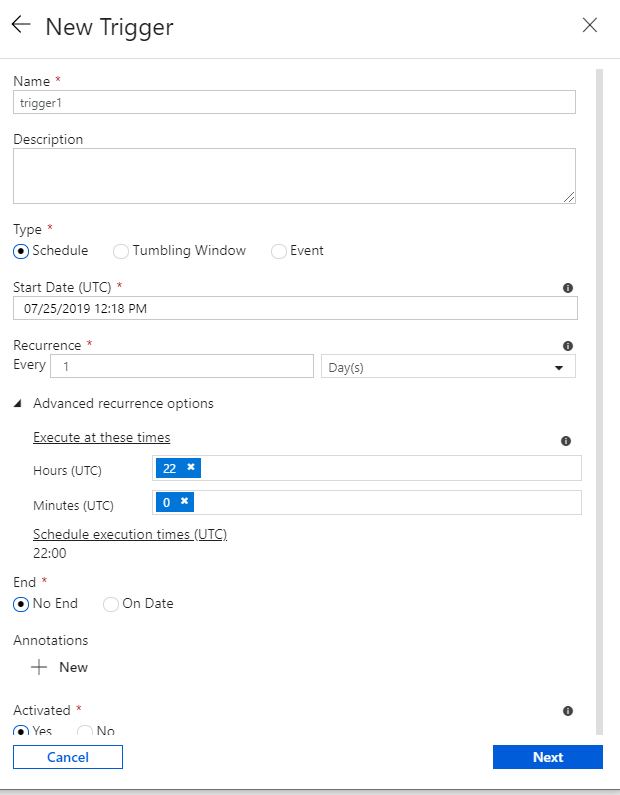Show info tooltip for Recurrence

[568, 346]
